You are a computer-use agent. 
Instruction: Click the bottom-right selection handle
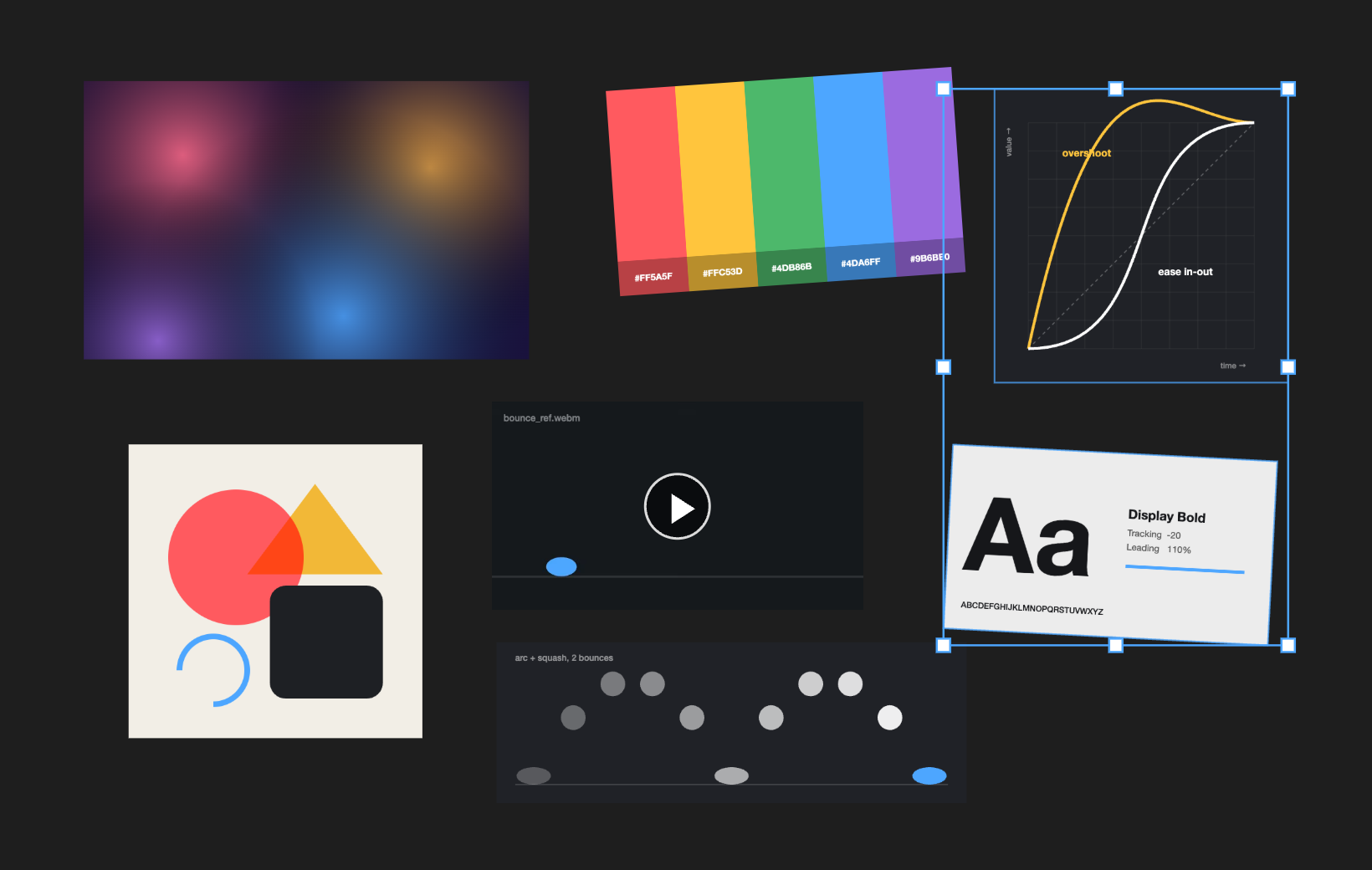[x=1288, y=645]
